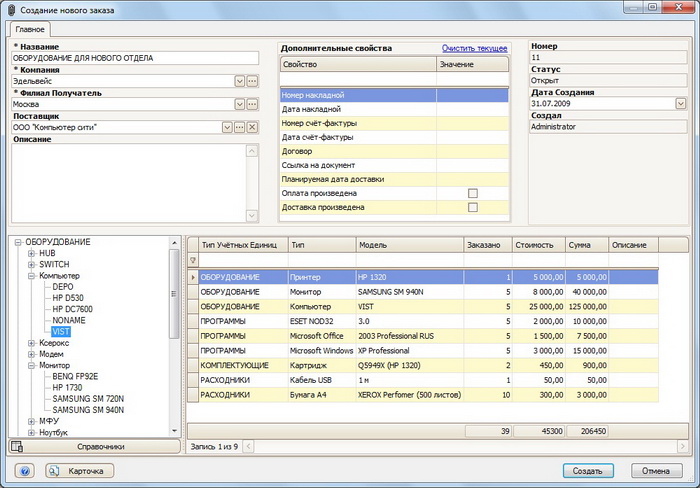Image resolution: width=700 pixels, height=488 pixels.
Task: Expand the Дата Создания date dropdown
Action: coord(680,103)
